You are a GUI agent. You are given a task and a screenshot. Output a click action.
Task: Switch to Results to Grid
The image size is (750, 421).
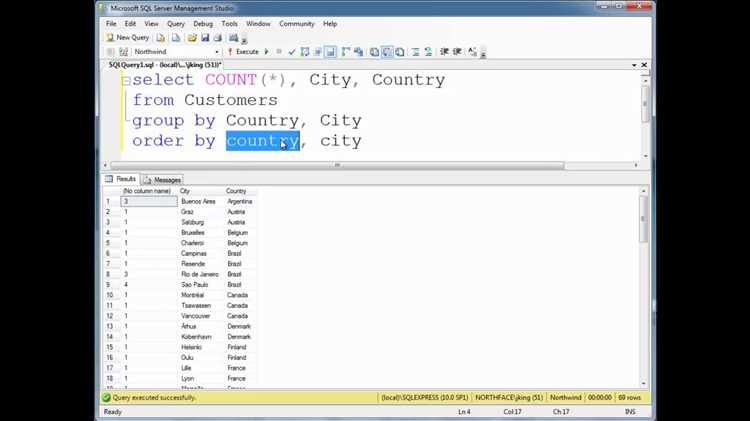(x=387, y=52)
